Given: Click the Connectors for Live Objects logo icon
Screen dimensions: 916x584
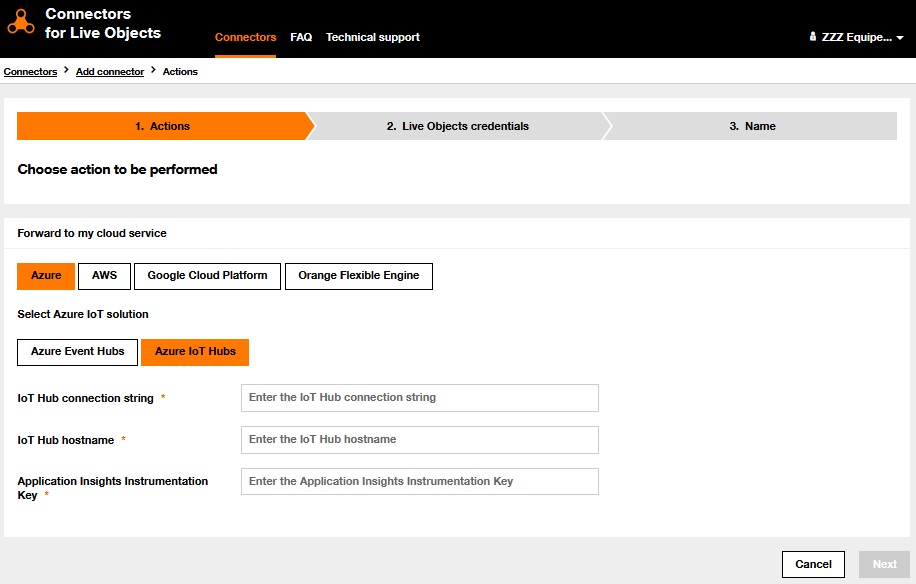Looking at the screenshot, I should tap(21, 22).
